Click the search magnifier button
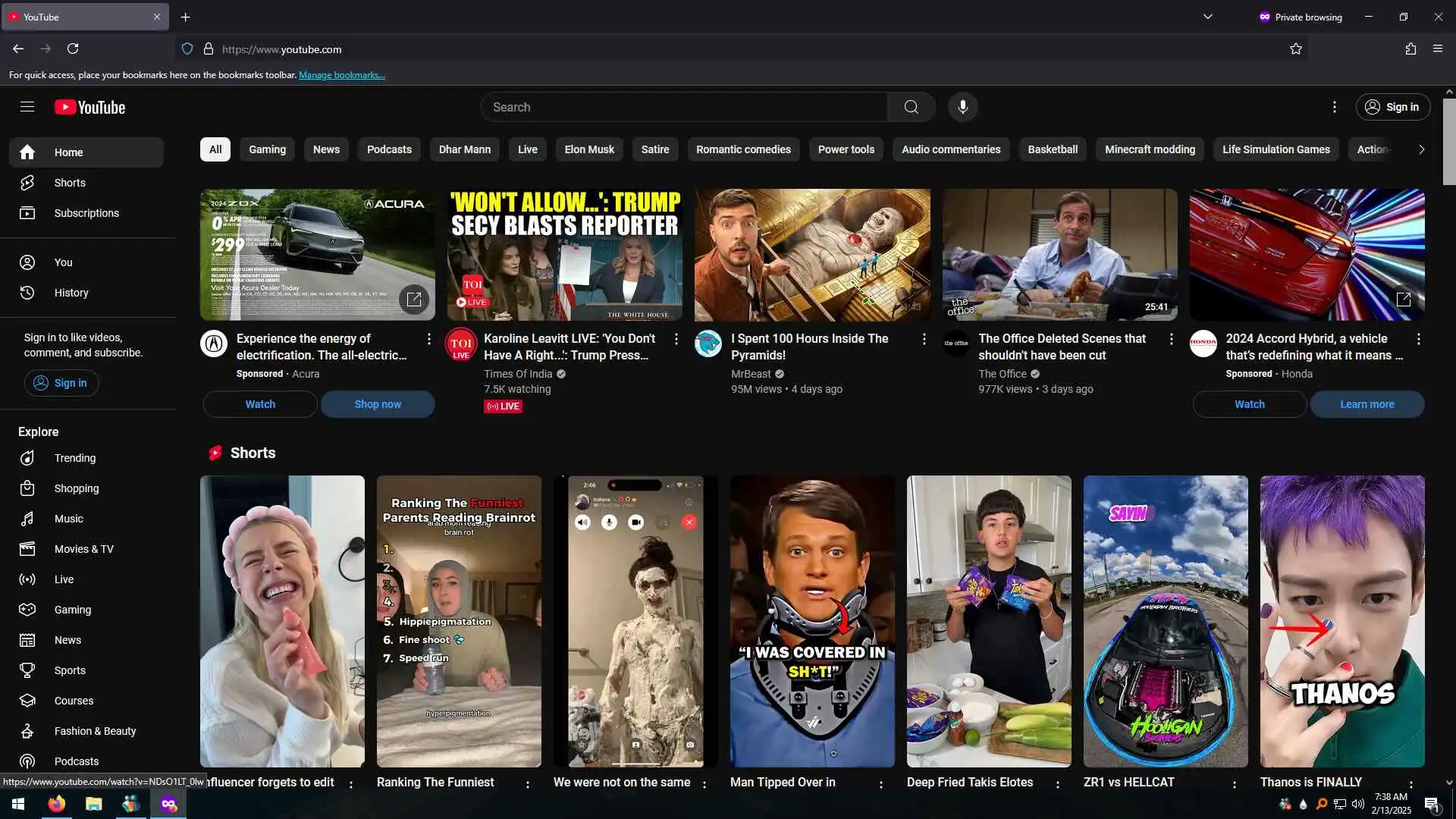This screenshot has height=819, width=1456. click(911, 107)
